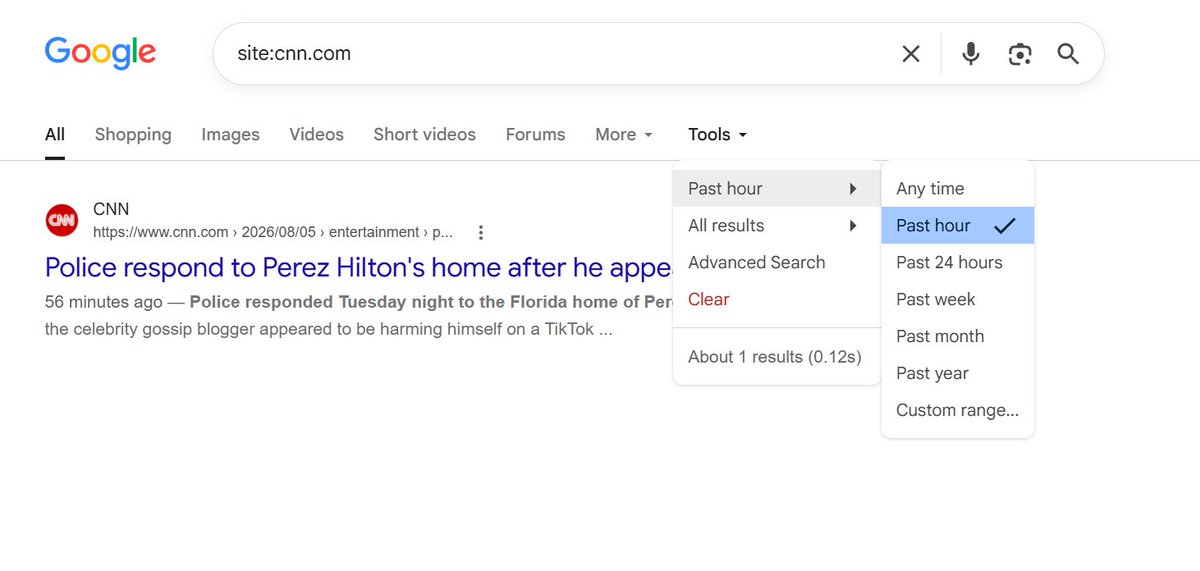The height and width of the screenshot is (571, 1200).
Task: Select Any time option
Action: click(x=957, y=189)
